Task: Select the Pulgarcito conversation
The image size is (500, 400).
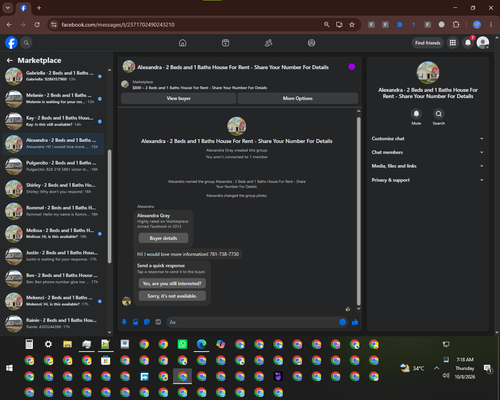Action: click(x=53, y=166)
